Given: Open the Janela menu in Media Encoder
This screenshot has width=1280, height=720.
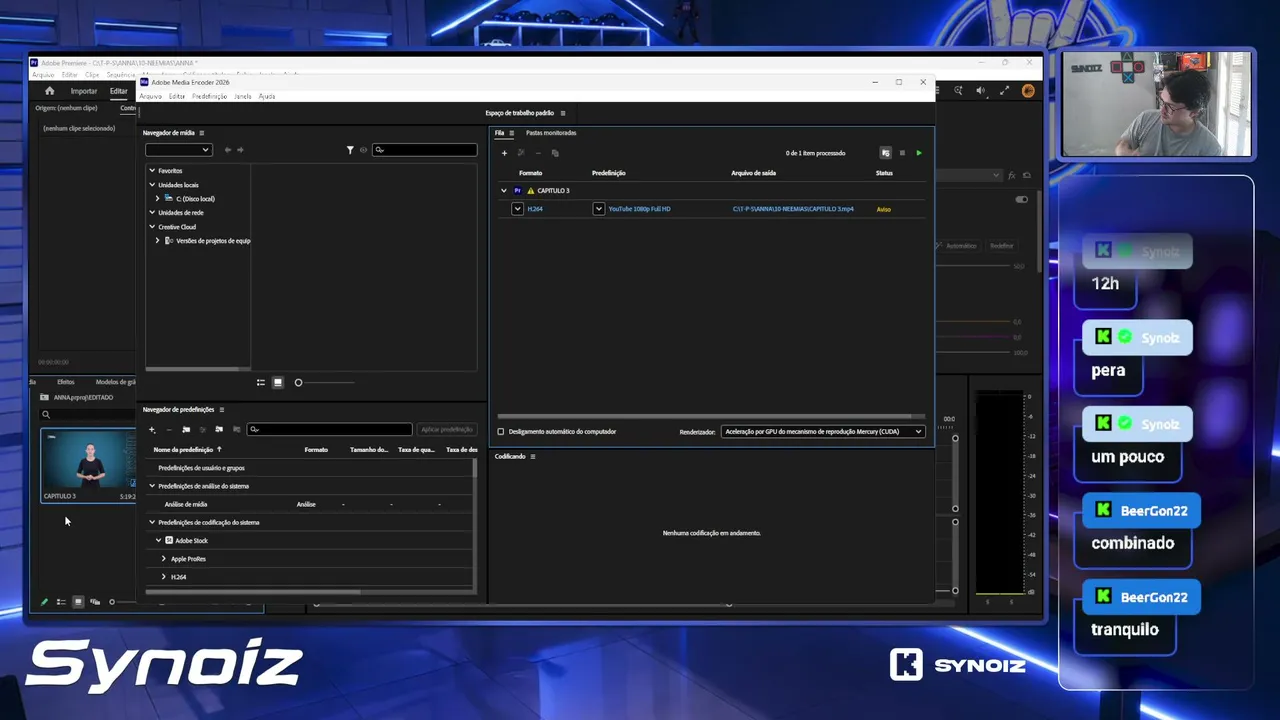Looking at the screenshot, I should pos(242,96).
